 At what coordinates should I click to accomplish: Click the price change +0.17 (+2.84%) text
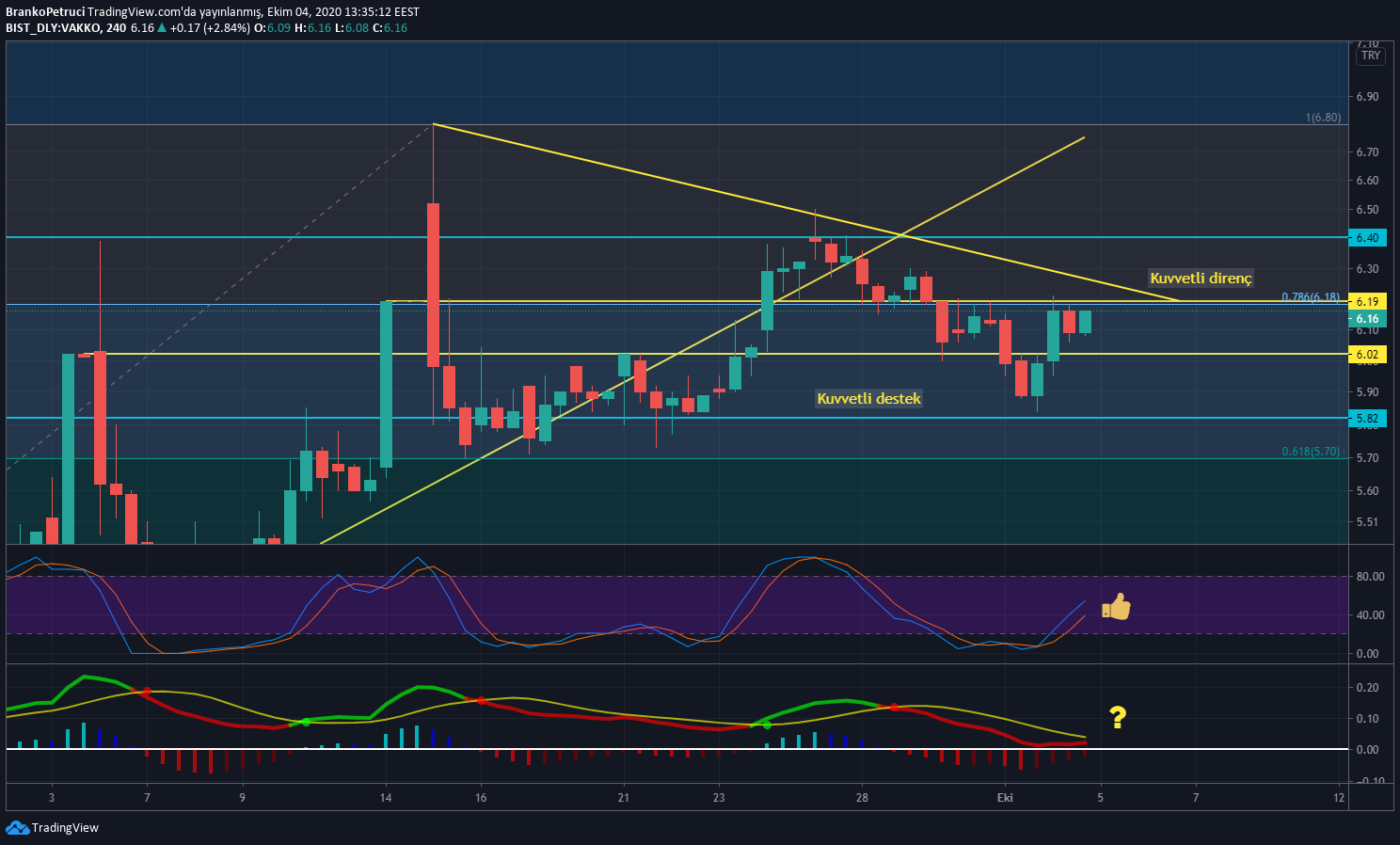pyautogui.click(x=210, y=27)
